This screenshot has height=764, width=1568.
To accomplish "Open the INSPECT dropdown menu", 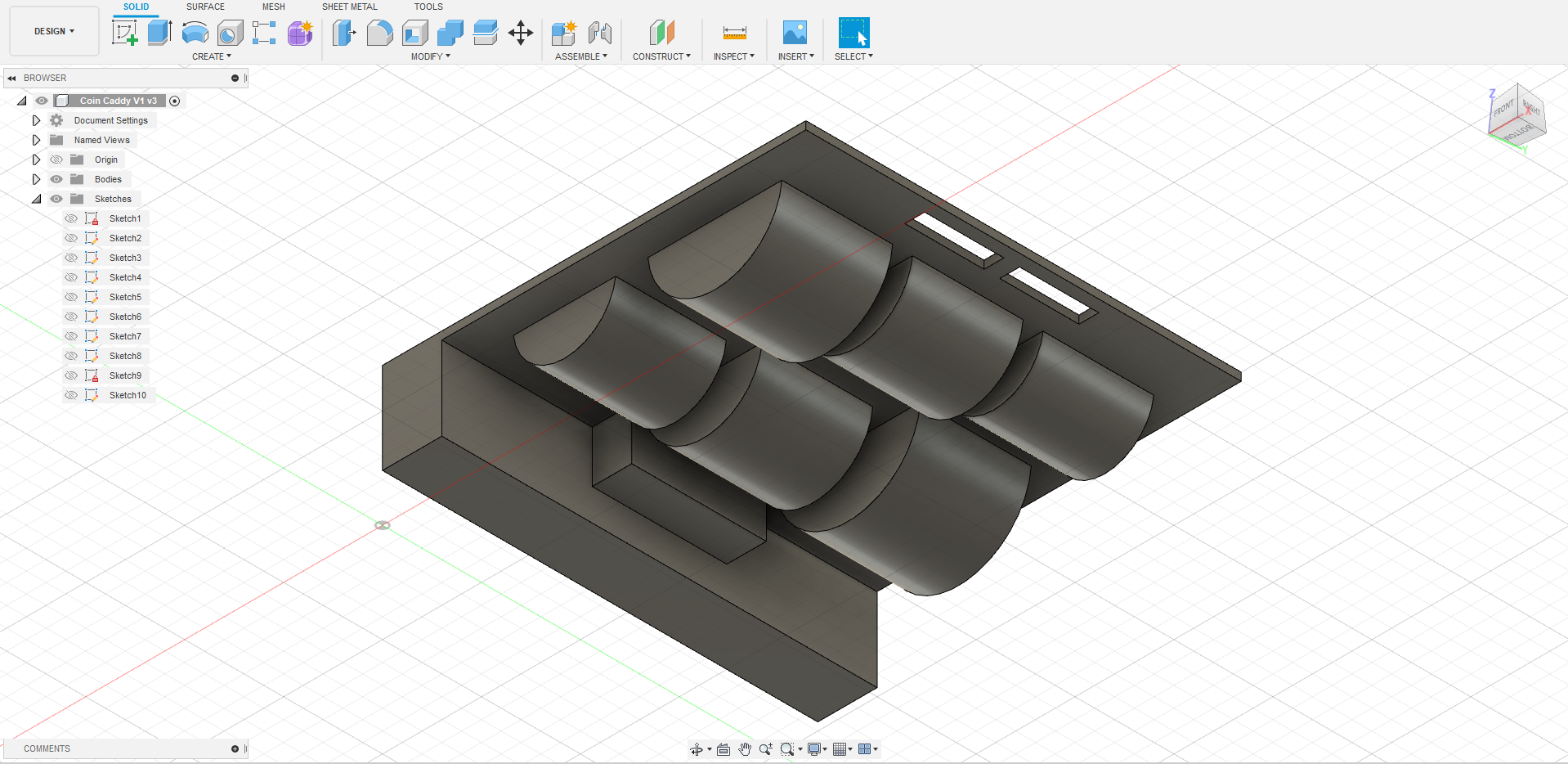I will point(734,56).
